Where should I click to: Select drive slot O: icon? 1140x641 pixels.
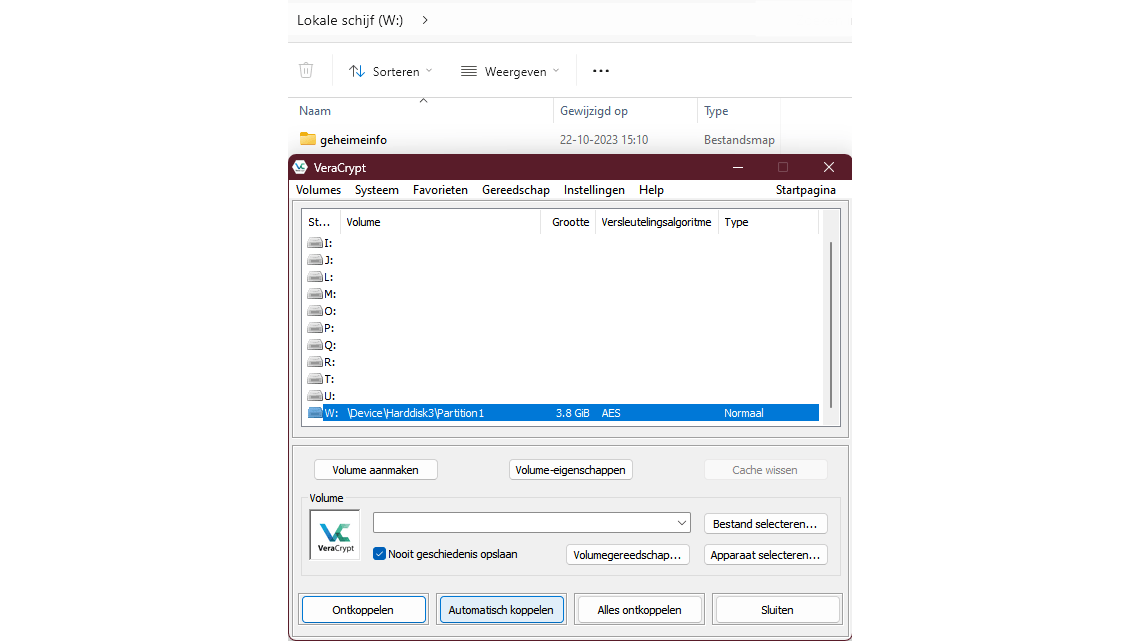point(315,310)
